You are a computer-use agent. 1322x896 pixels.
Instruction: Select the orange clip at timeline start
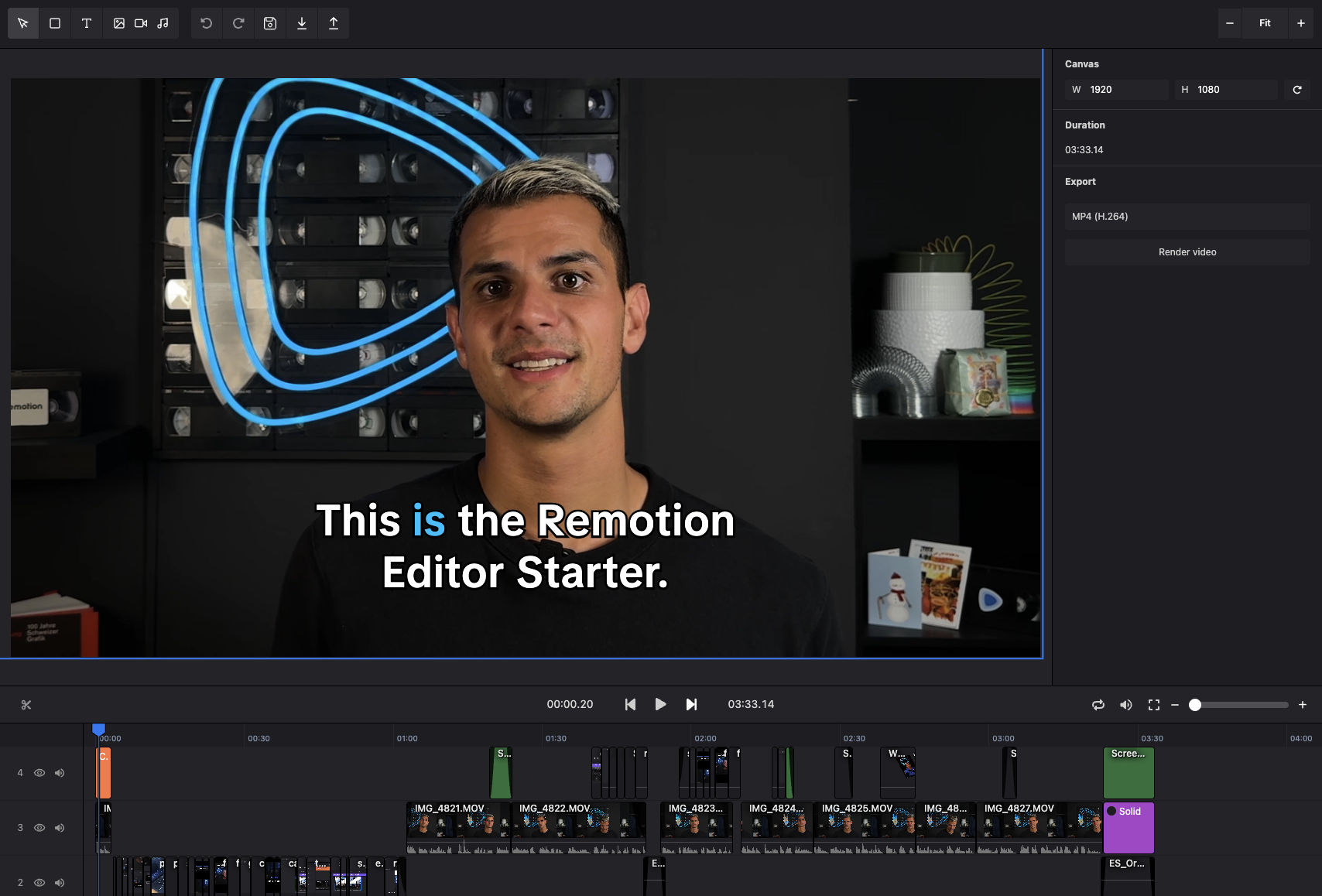(104, 773)
